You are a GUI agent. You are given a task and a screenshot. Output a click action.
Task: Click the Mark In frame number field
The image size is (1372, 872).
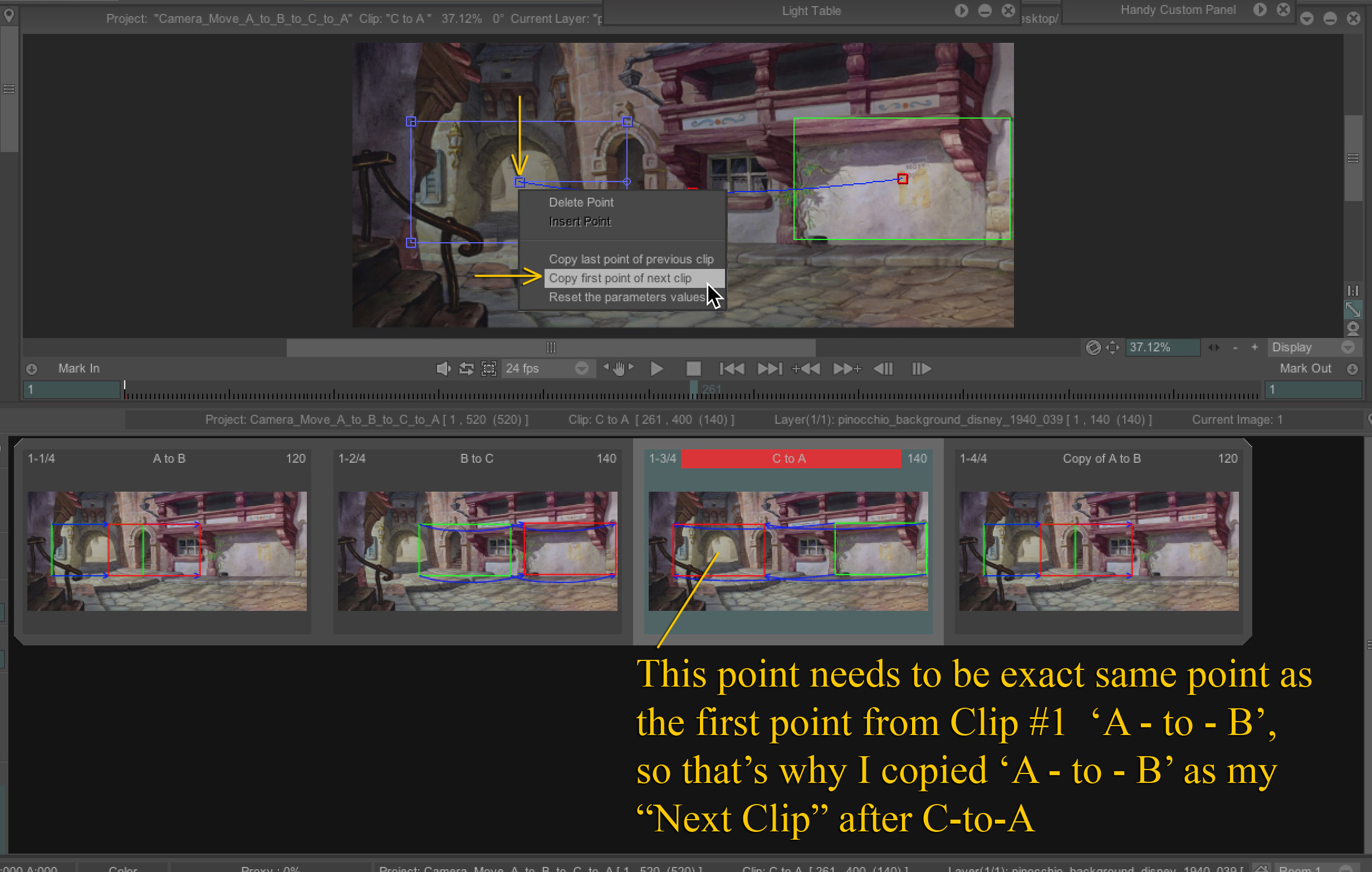pyautogui.click(x=72, y=389)
